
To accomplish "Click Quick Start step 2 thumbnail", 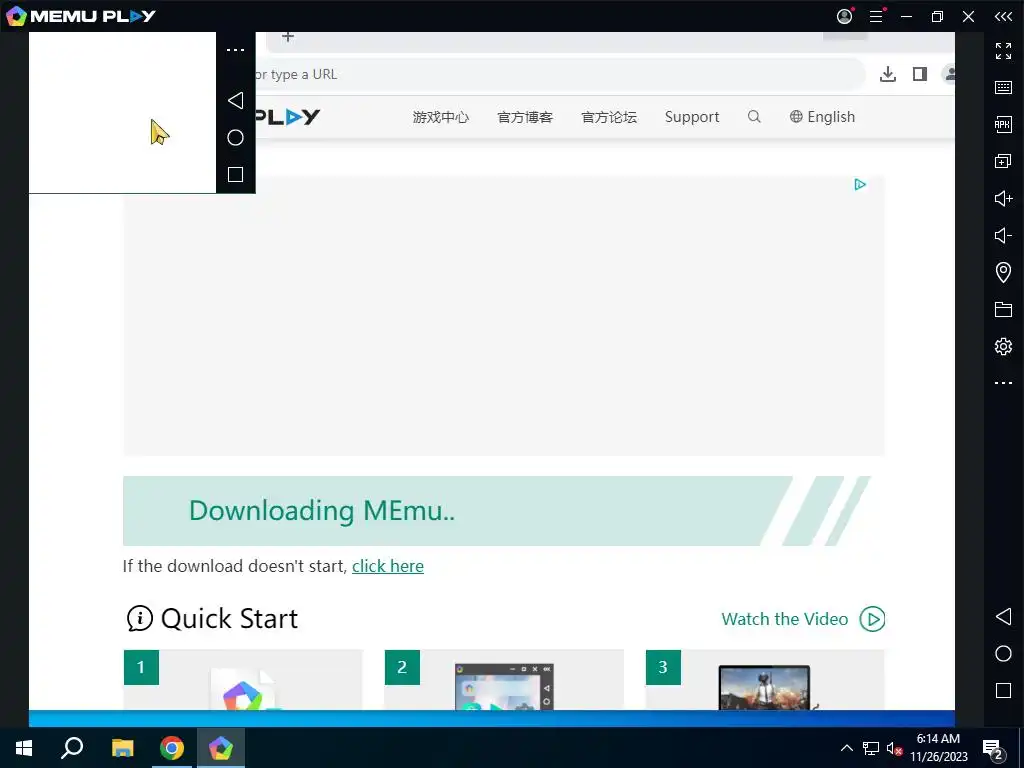I will click(504, 680).
